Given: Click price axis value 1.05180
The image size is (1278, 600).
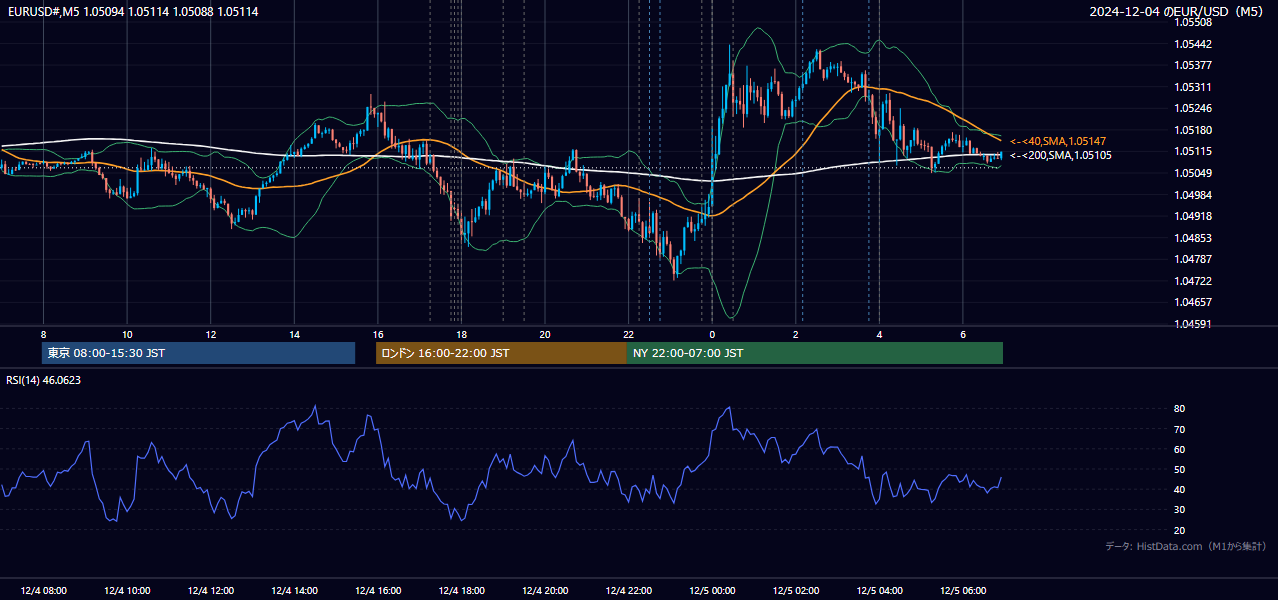Looking at the screenshot, I should click(1192, 130).
